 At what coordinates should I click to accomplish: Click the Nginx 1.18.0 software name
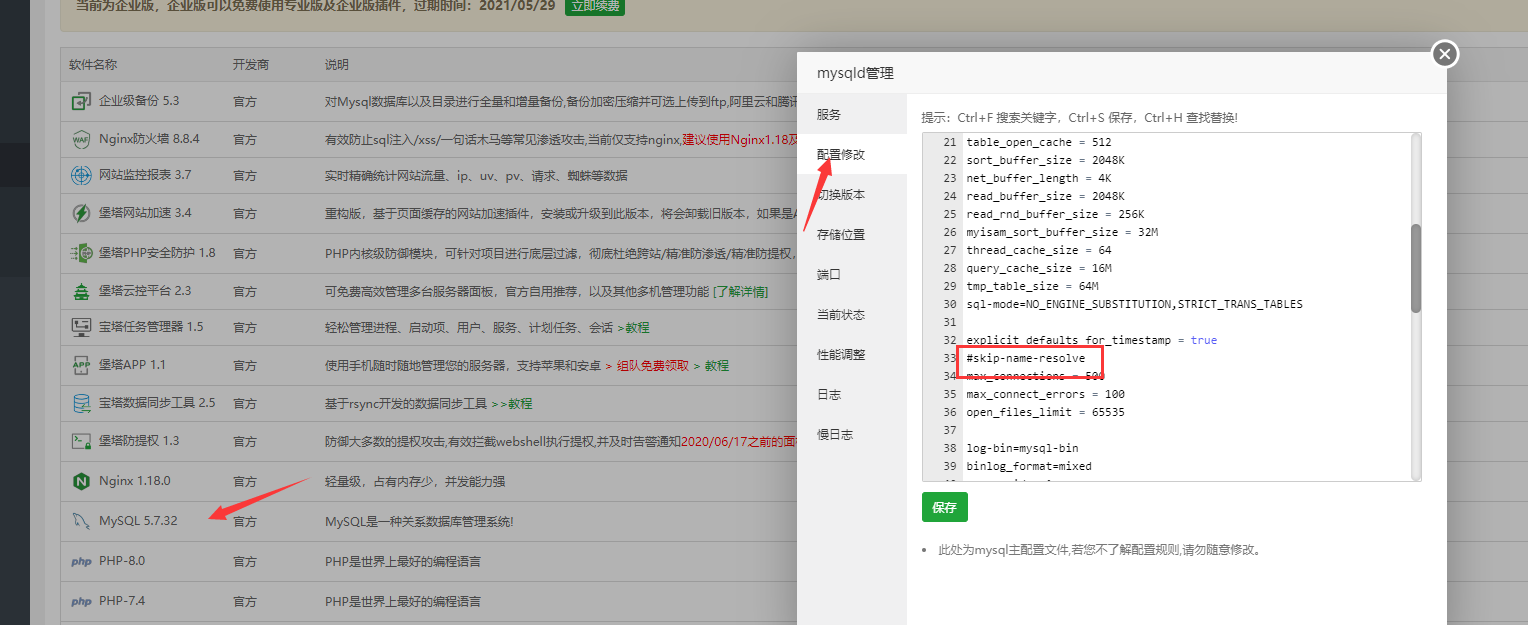135,481
